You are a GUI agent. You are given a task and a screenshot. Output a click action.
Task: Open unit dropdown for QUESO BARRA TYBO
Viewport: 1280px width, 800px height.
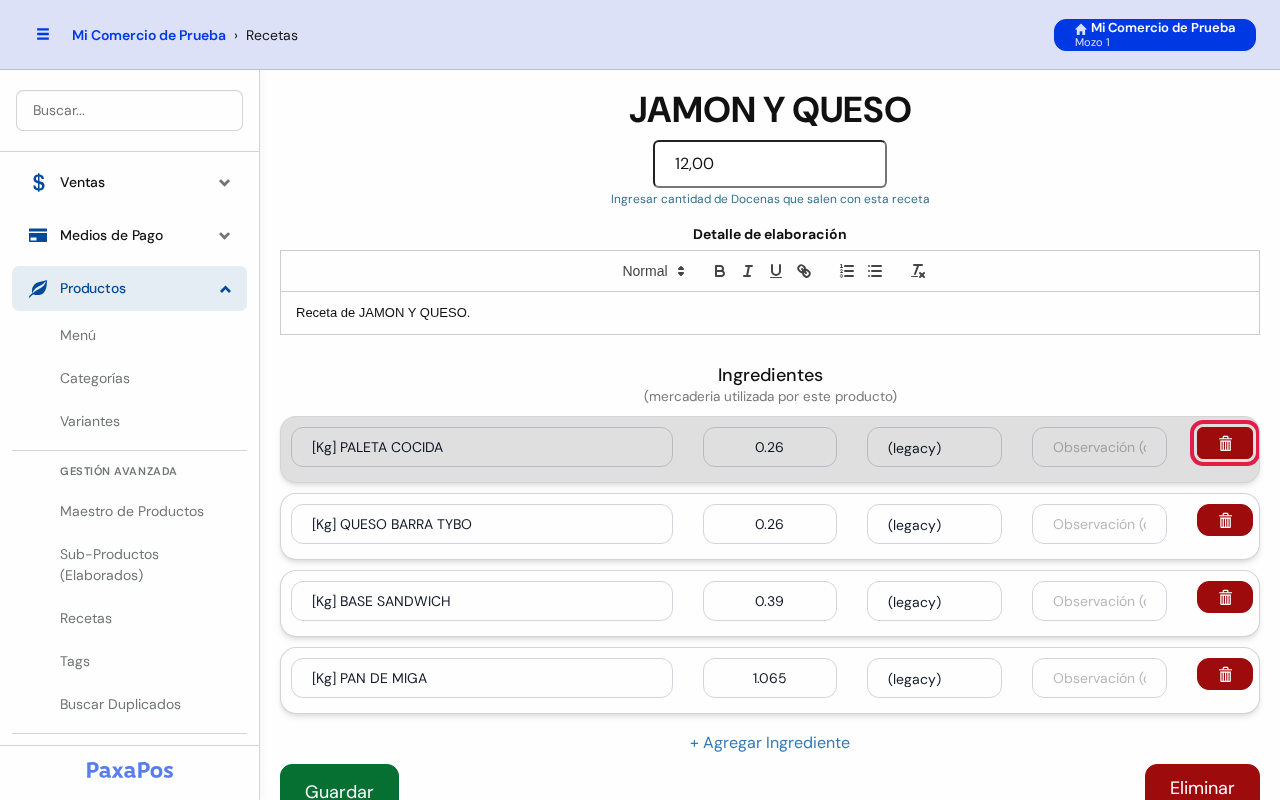[x=934, y=524]
